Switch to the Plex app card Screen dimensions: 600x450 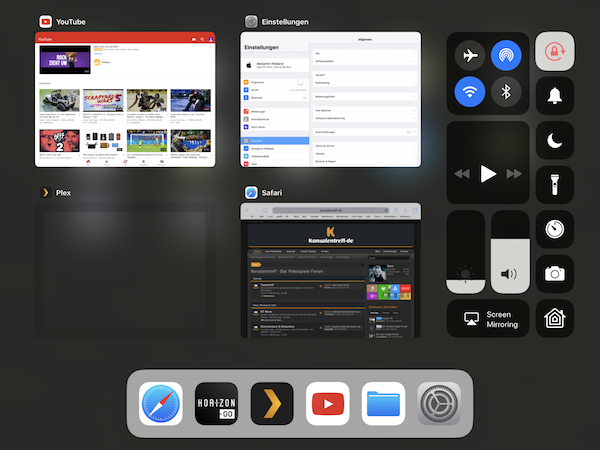(125, 270)
